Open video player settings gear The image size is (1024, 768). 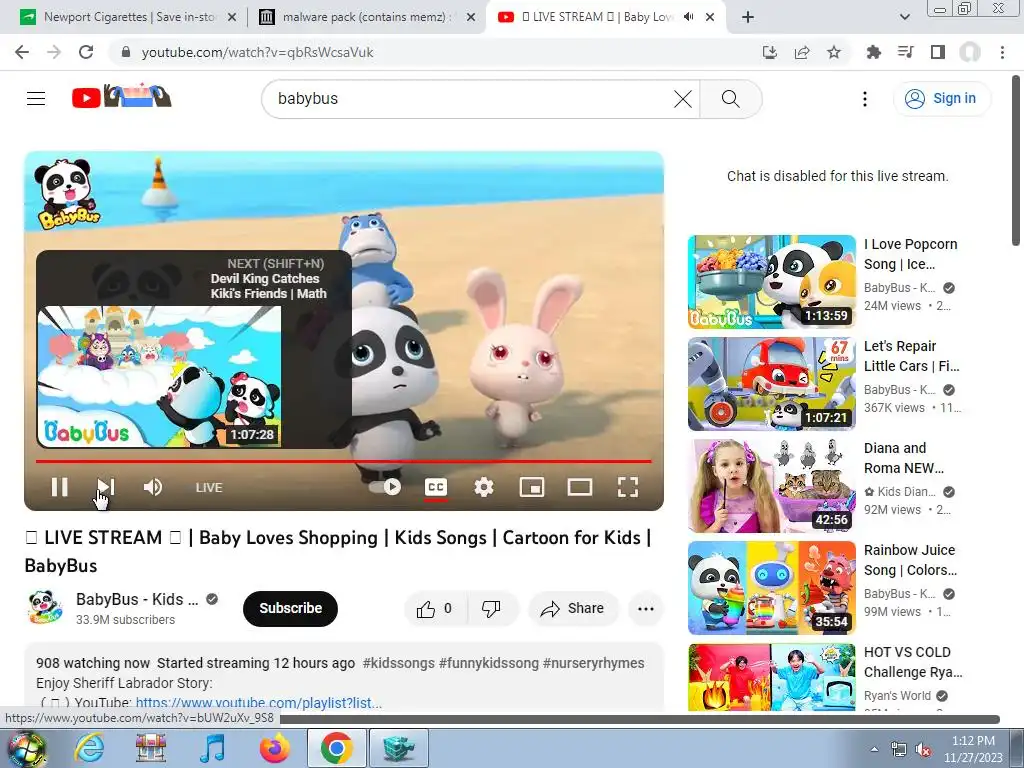(484, 487)
